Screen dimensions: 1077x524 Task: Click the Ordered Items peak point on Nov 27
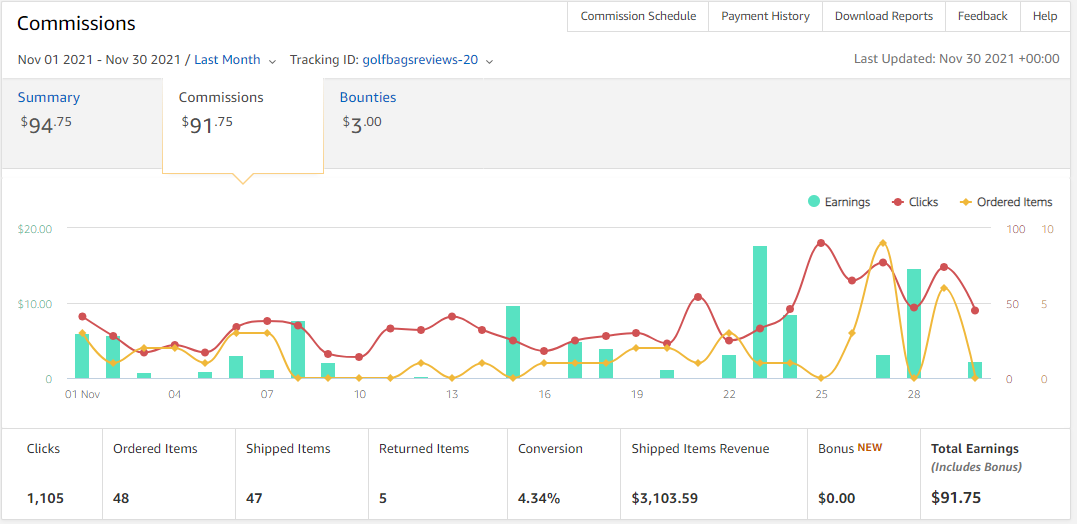tap(883, 243)
